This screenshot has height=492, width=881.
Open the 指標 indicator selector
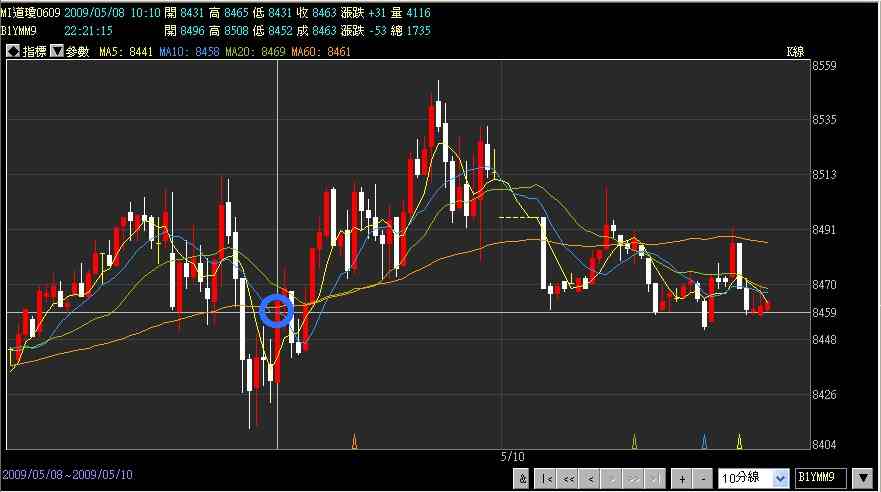pyautogui.click(x=34, y=52)
